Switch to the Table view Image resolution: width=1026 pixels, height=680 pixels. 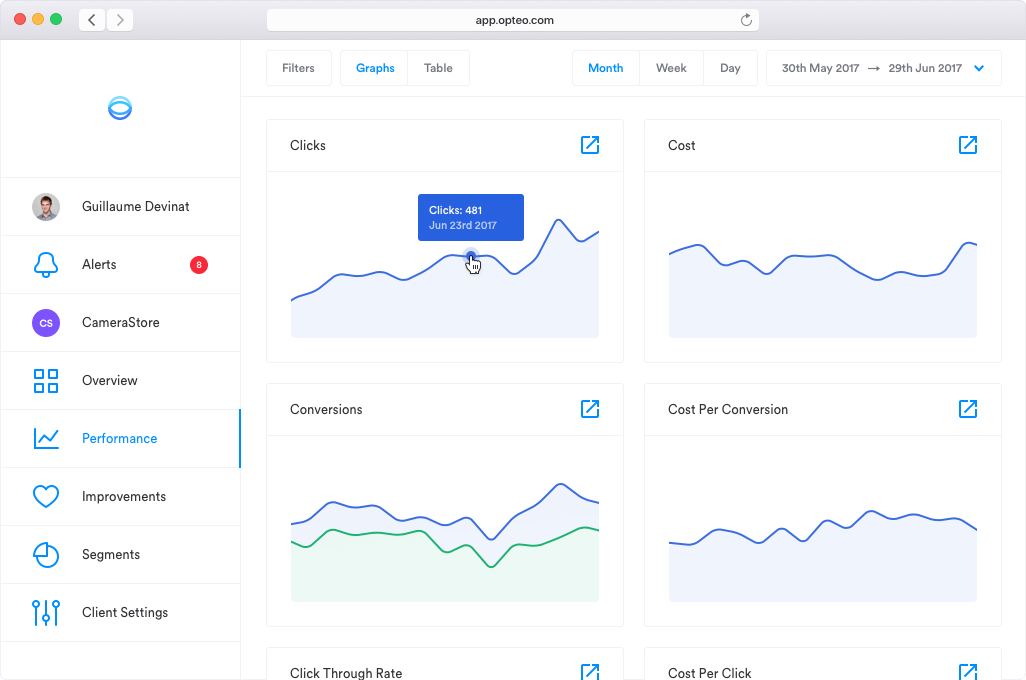pos(438,68)
